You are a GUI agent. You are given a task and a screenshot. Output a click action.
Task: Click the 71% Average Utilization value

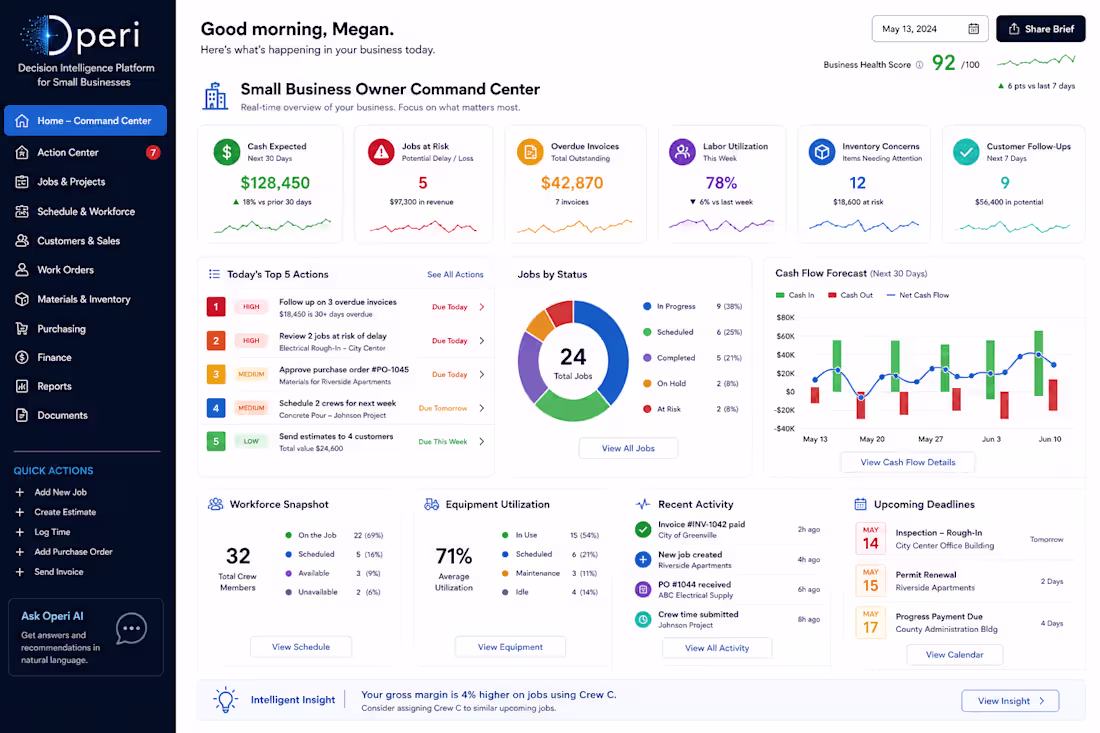(454, 556)
